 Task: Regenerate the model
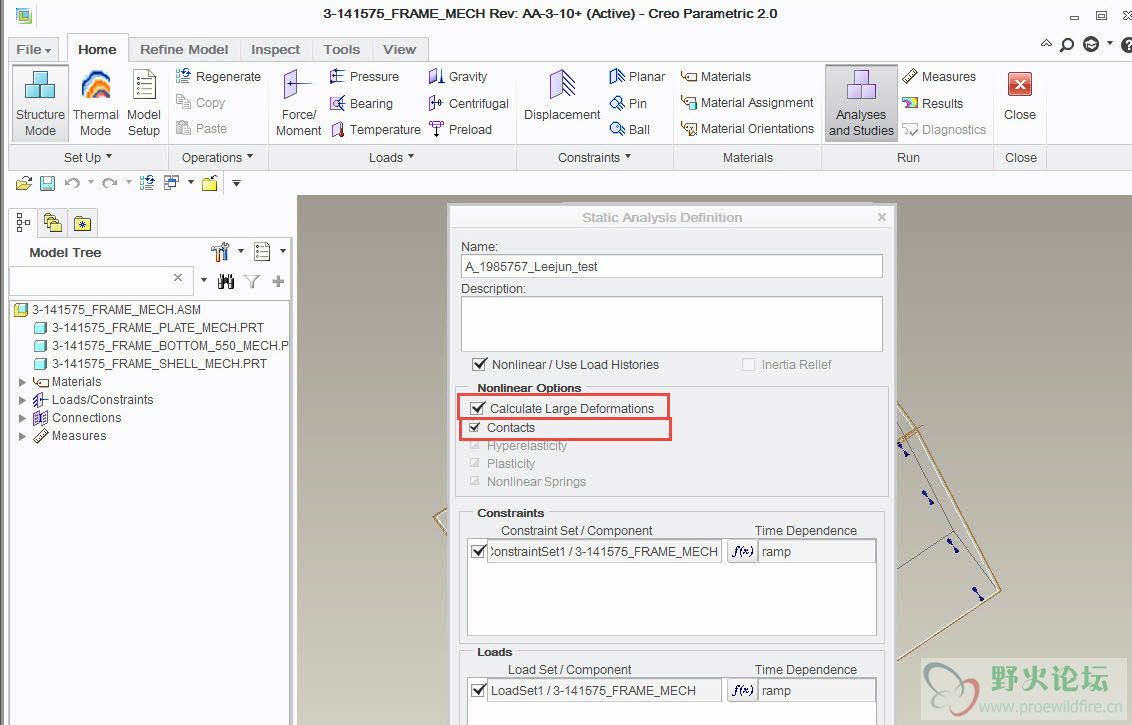coord(218,77)
